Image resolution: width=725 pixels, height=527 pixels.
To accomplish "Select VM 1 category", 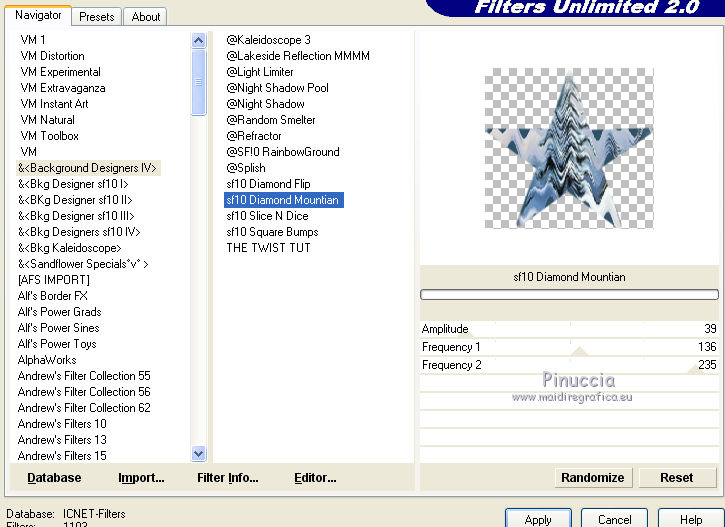I will (x=33, y=40).
